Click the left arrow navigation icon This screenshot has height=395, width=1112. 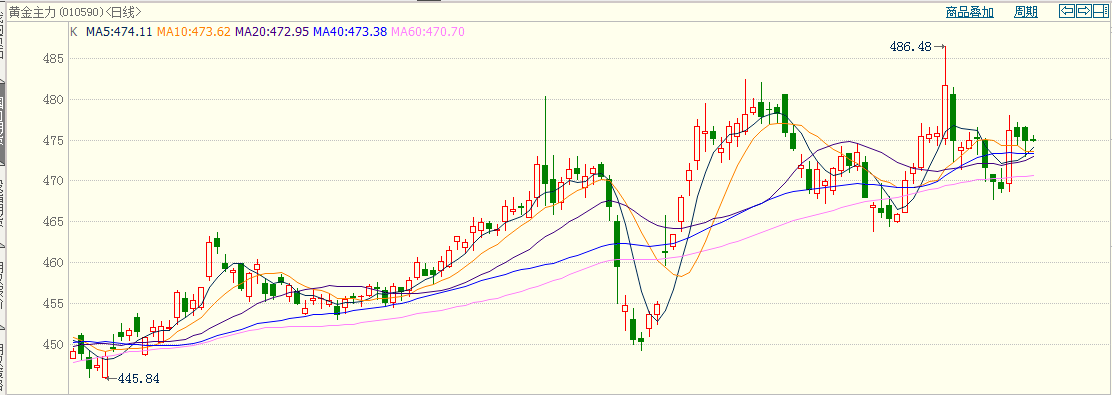(1067, 11)
